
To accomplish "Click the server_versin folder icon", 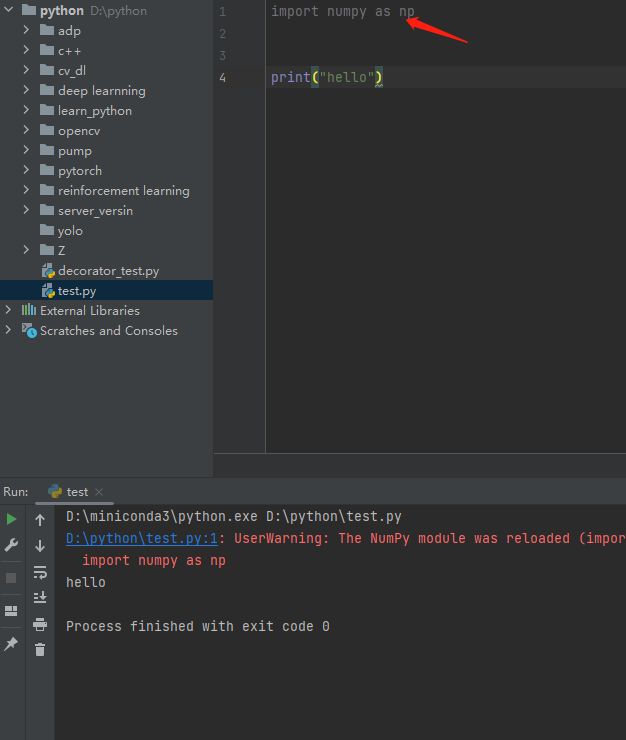I will pos(47,210).
